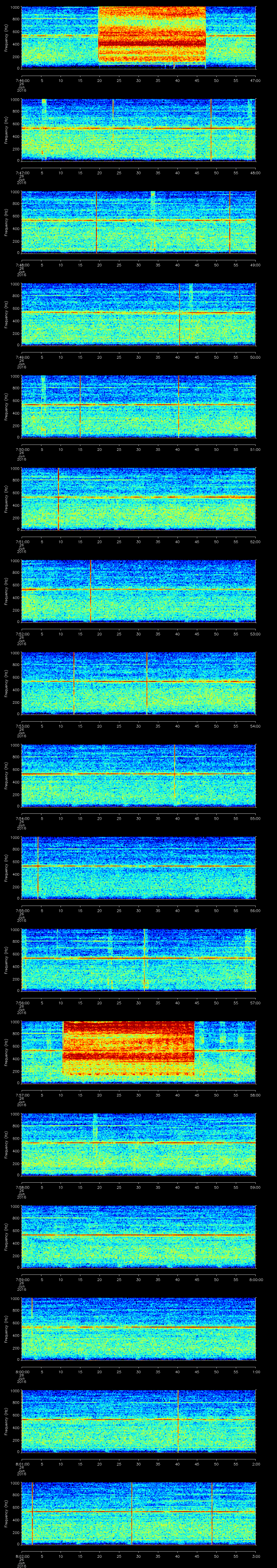Click the red vertical line near 48 s in 7:47 panel
The height and width of the screenshot is (1568, 277).
pos(211,130)
